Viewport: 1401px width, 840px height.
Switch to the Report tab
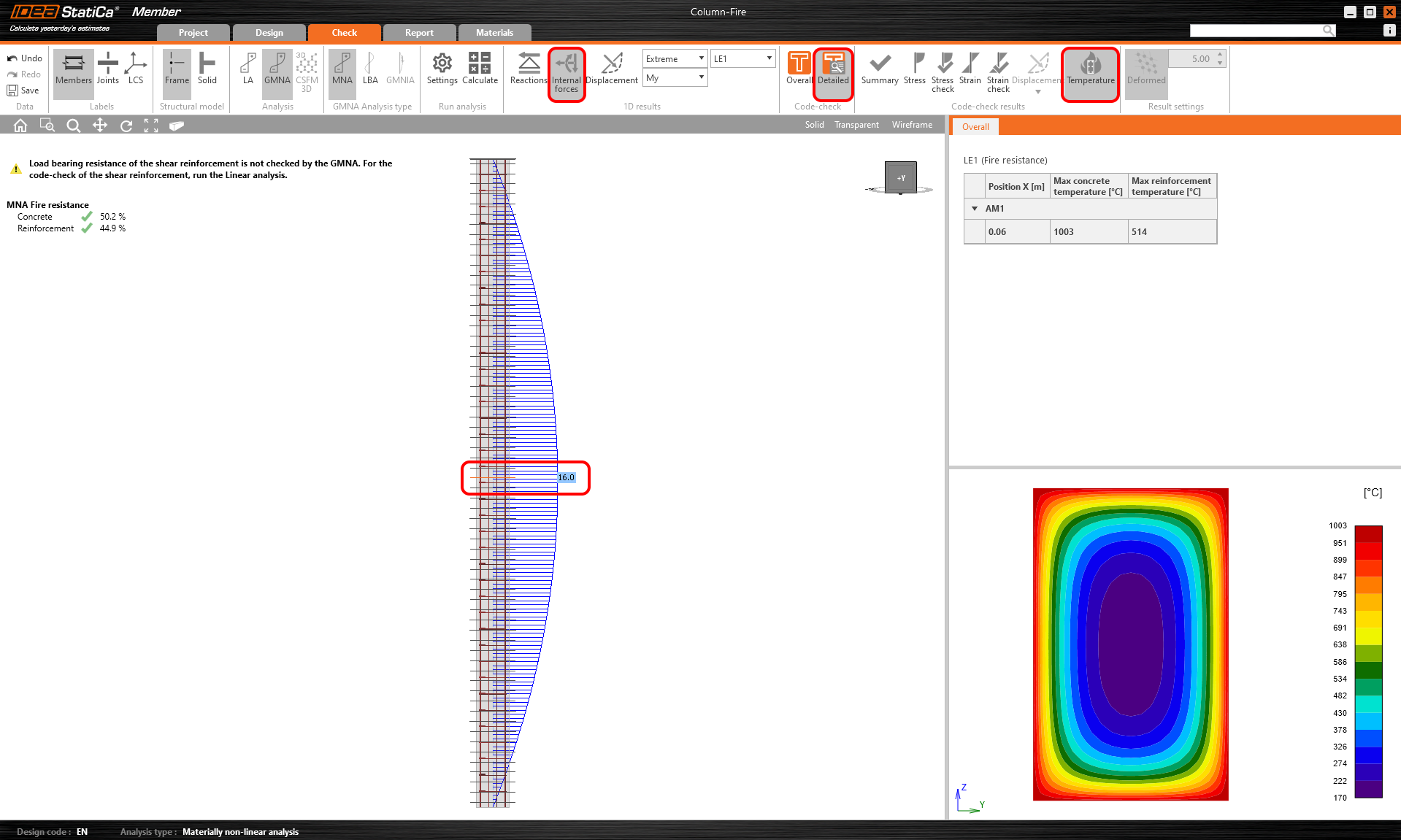419,32
